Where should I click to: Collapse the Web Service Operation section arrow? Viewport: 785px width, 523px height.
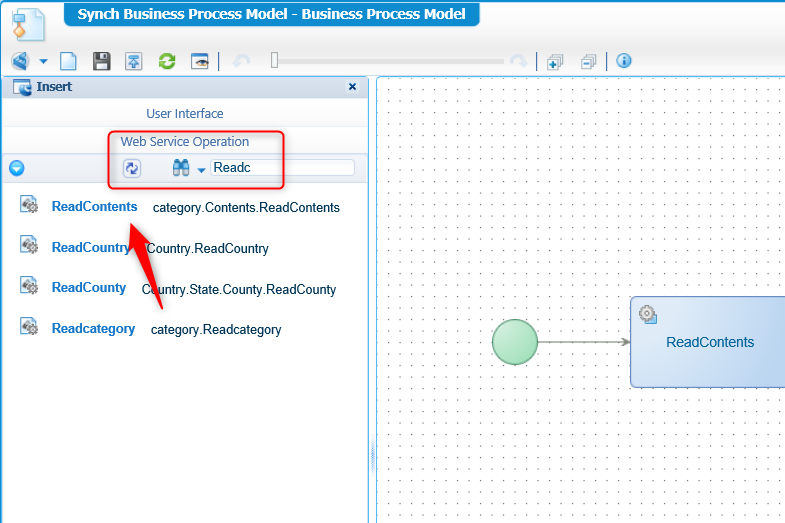pyautogui.click(x=16, y=168)
